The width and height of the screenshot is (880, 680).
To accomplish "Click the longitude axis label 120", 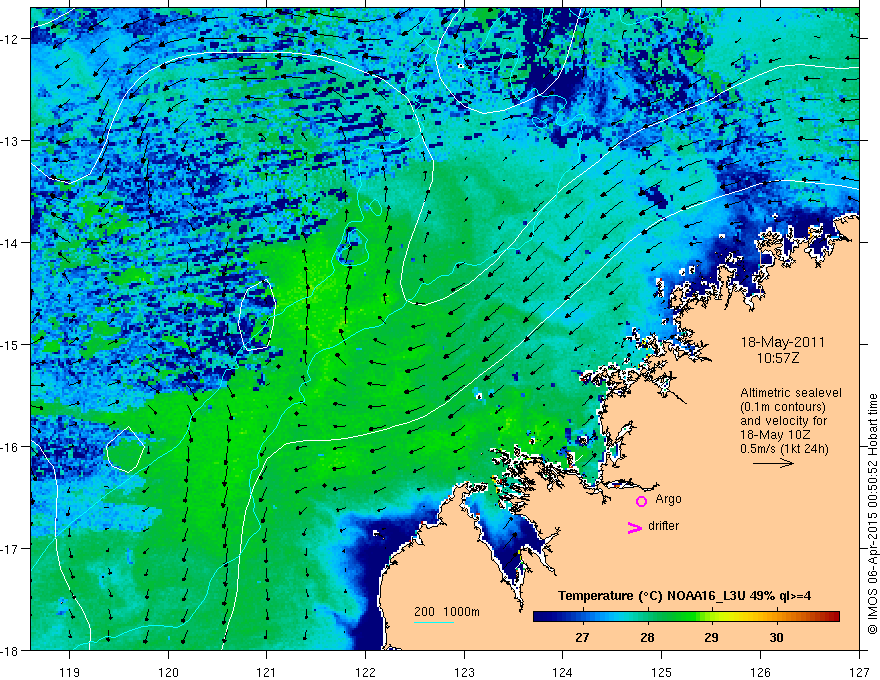I will coord(168,672).
